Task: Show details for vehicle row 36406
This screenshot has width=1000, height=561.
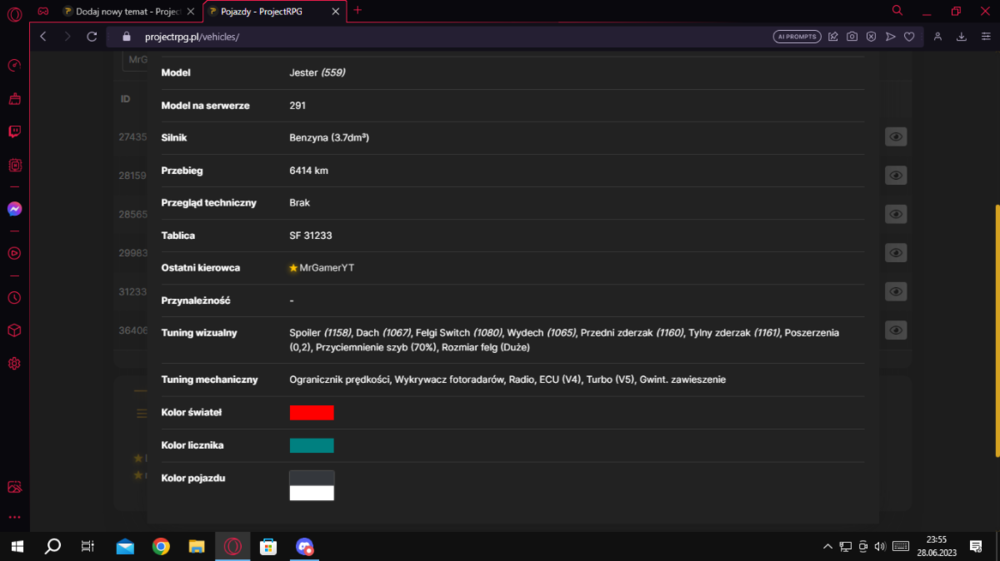Action: pyautogui.click(x=895, y=330)
